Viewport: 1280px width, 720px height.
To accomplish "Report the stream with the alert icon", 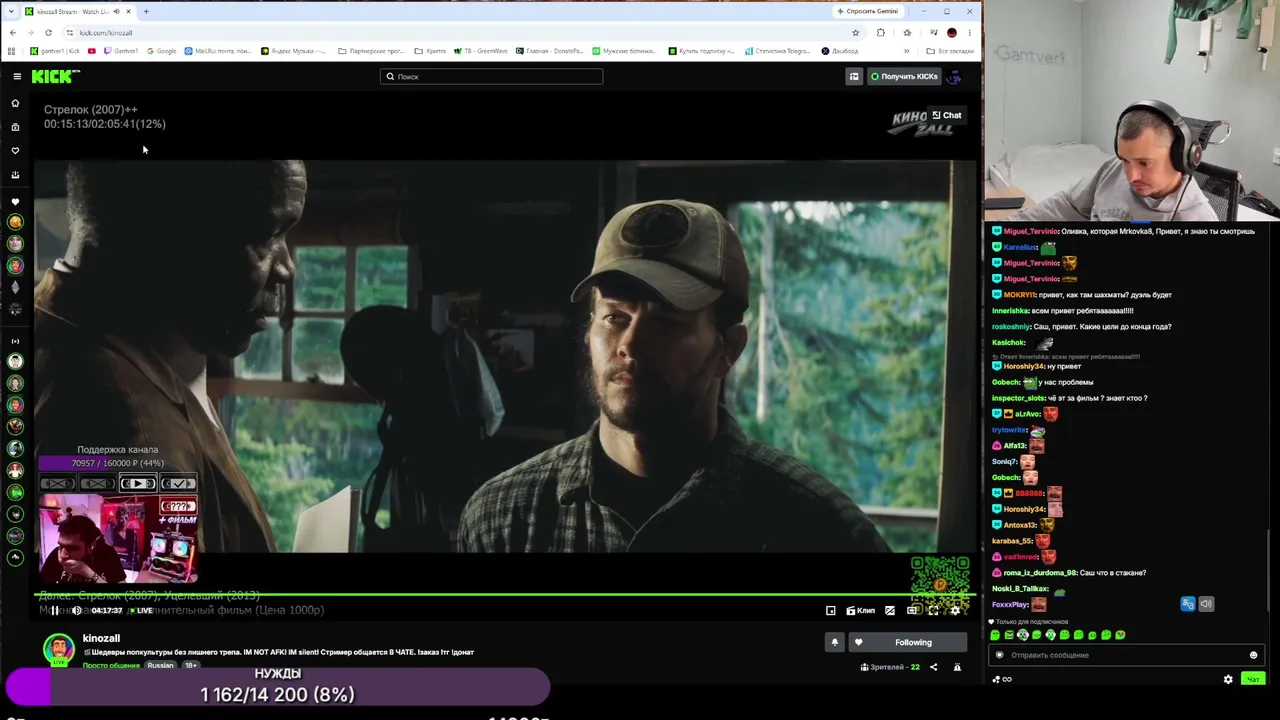I will pos(957,667).
